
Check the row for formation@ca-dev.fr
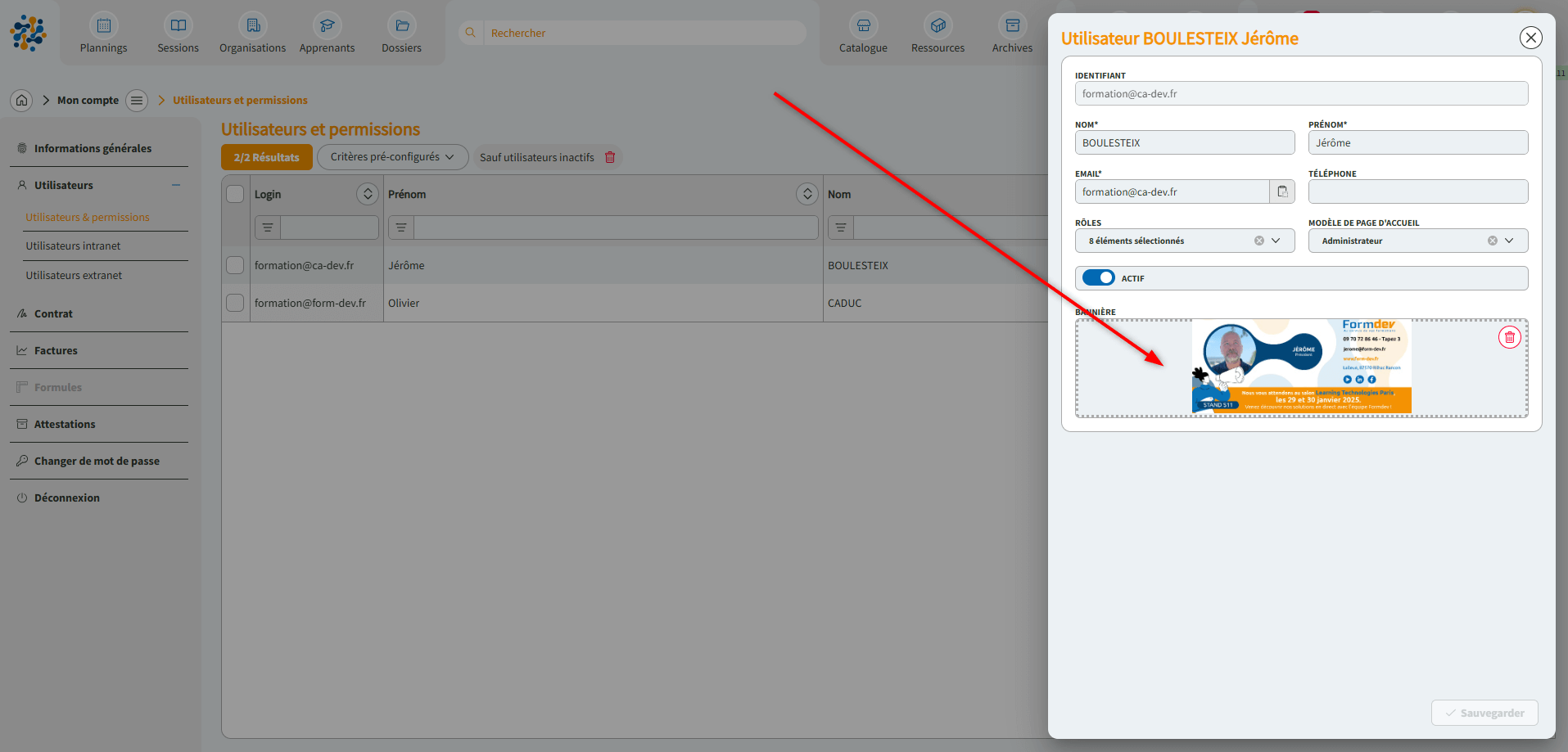pyautogui.click(x=235, y=265)
